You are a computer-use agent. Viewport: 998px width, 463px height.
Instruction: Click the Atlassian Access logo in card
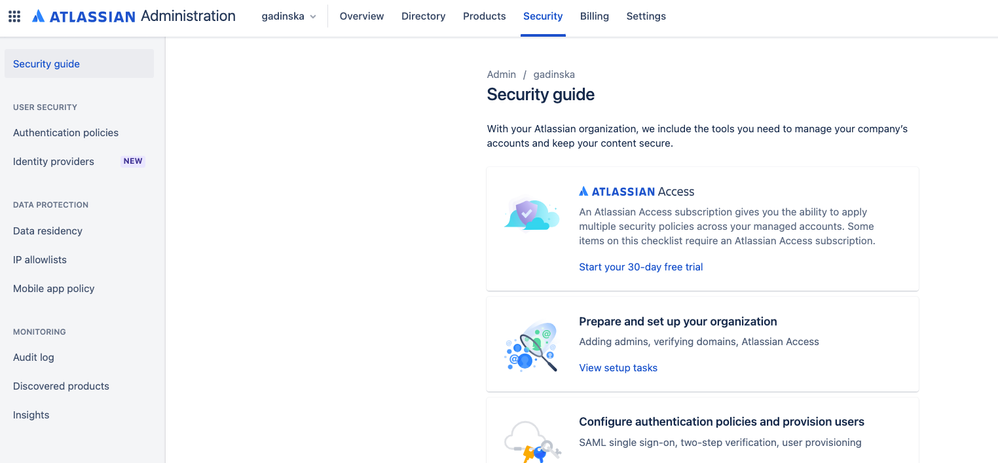point(636,191)
